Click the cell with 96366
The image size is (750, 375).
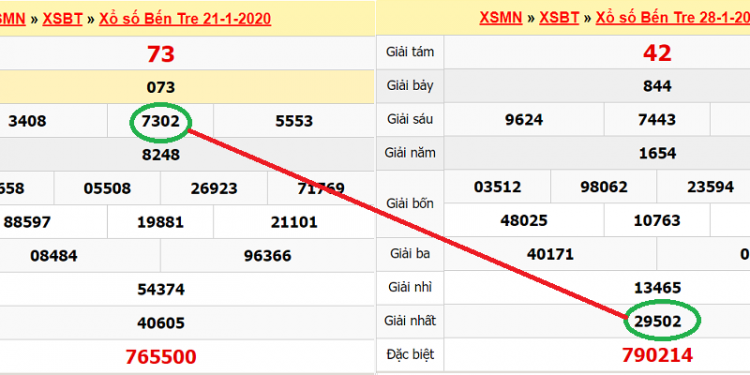coord(267,256)
